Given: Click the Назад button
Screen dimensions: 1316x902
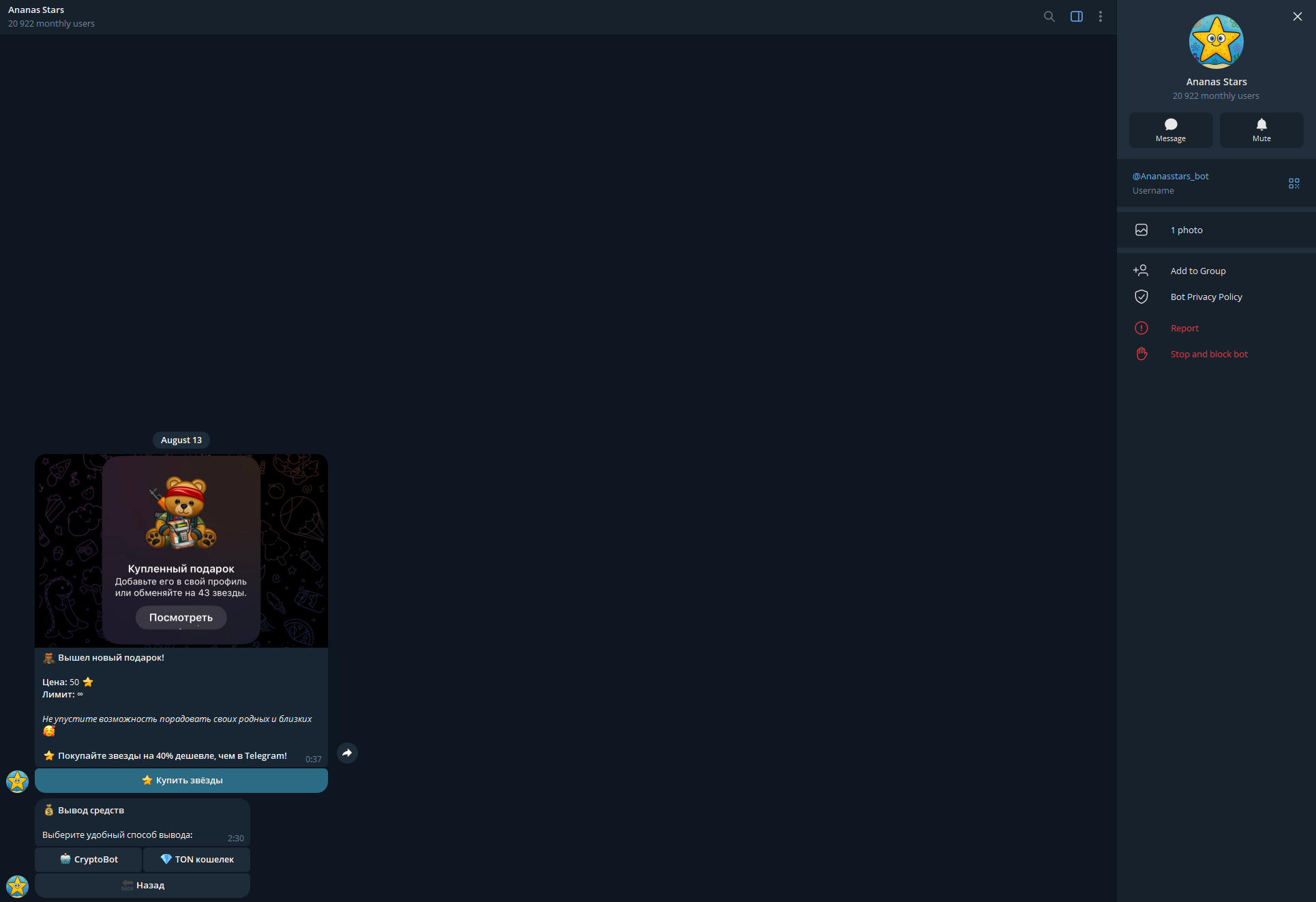Looking at the screenshot, I should [143, 886].
